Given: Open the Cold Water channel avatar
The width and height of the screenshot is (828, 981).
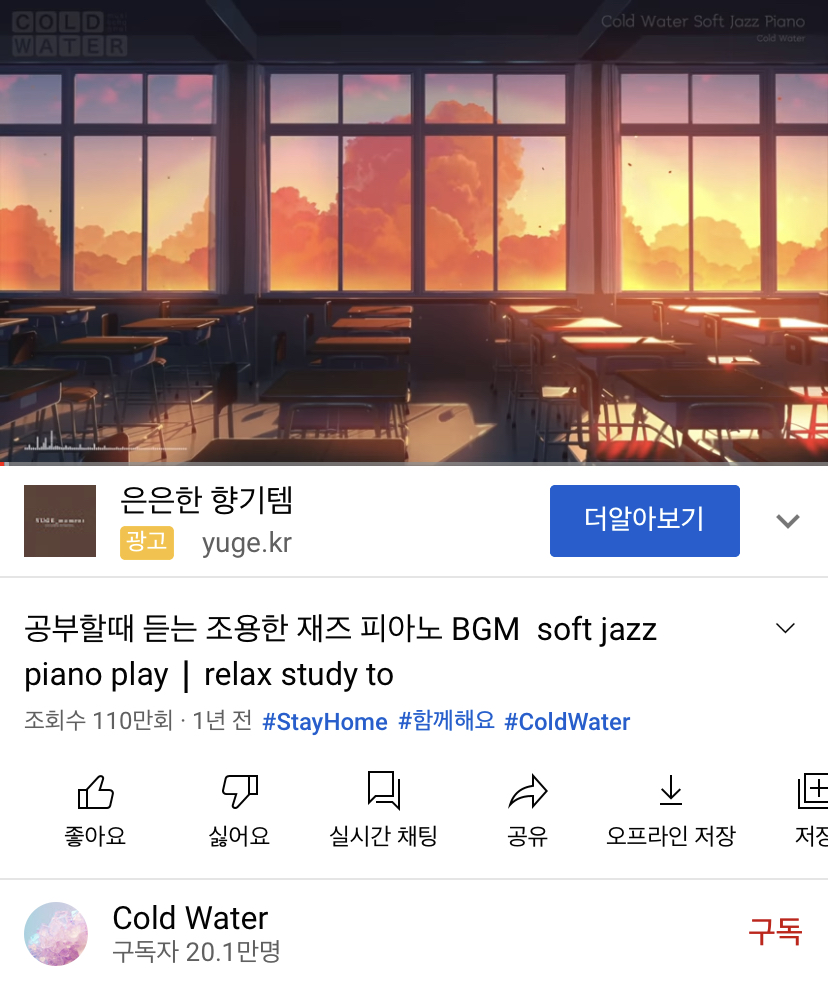Looking at the screenshot, I should click(x=56, y=933).
